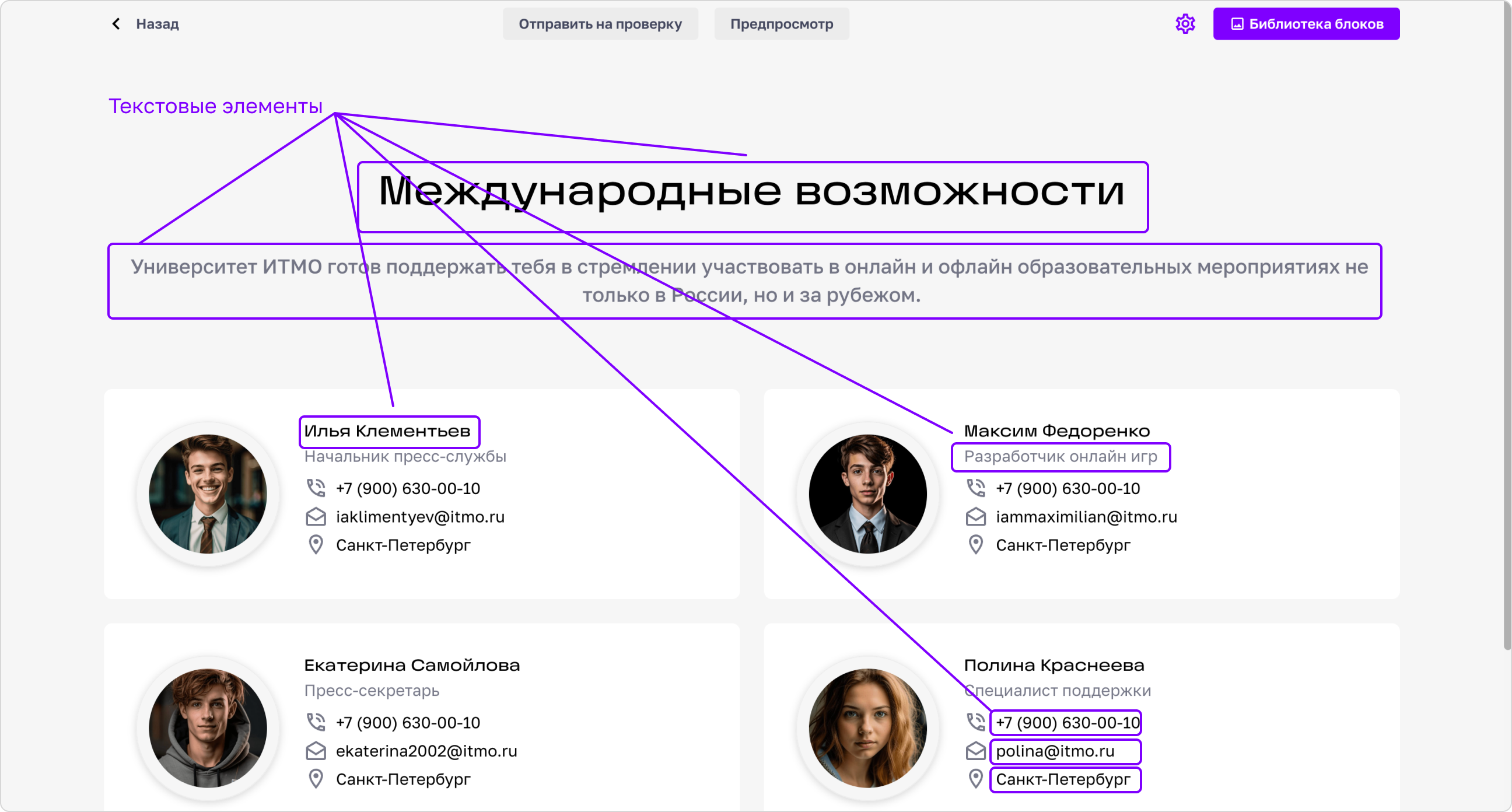The image size is (1512, 812).
Task: Select the name Екатерина Самойлова
Action: click(412, 666)
